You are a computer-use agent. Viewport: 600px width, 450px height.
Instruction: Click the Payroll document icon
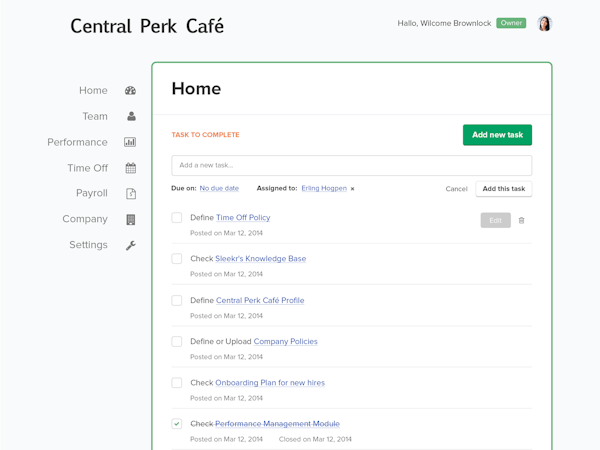click(130, 194)
